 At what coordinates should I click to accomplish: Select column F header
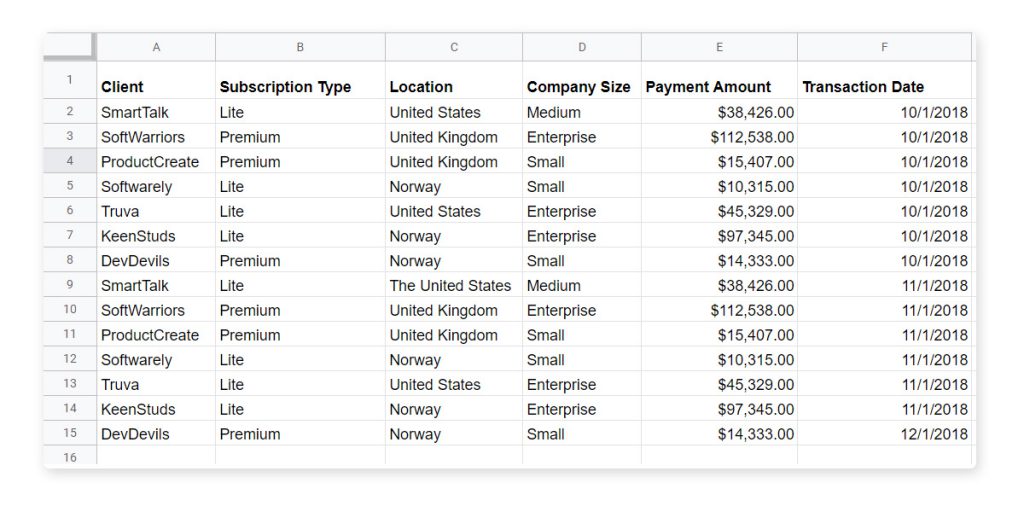coord(885,47)
